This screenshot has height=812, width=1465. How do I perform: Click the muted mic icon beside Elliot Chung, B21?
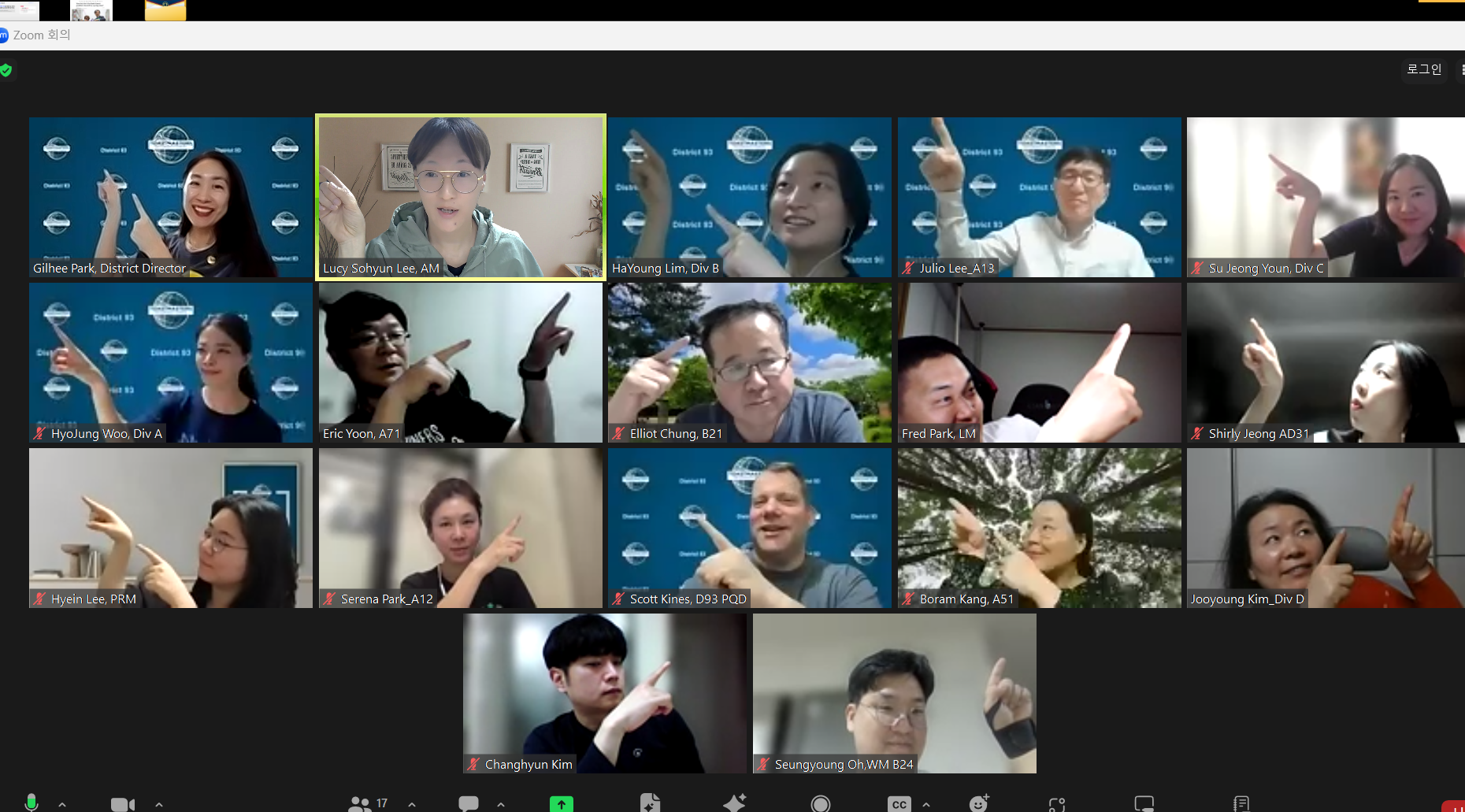[x=618, y=433]
